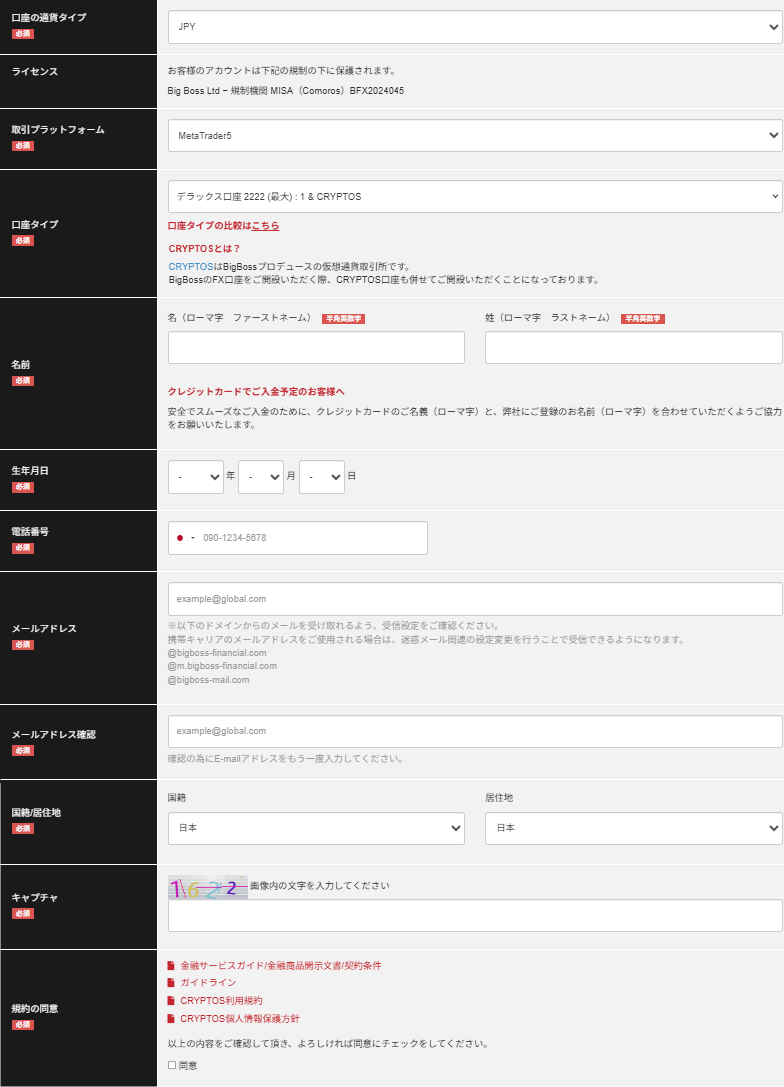Click the ライセンス row label
The width and height of the screenshot is (784, 1087).
pos(35,71)
